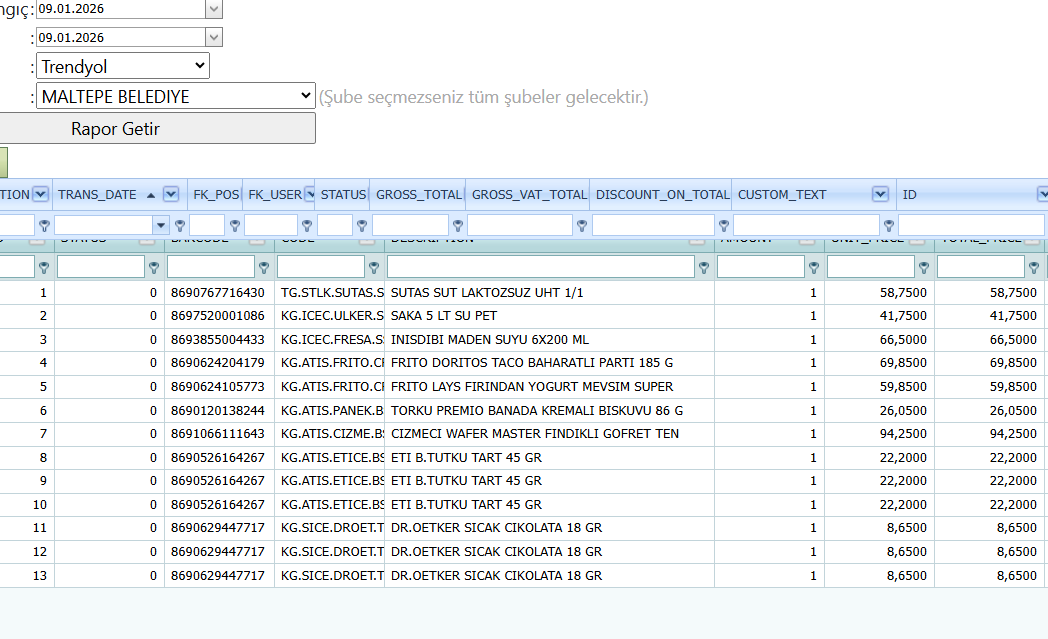The image size is (1048, 639).
Task: Click the GROSS_TOTAL column header
Action: point(418,195)
